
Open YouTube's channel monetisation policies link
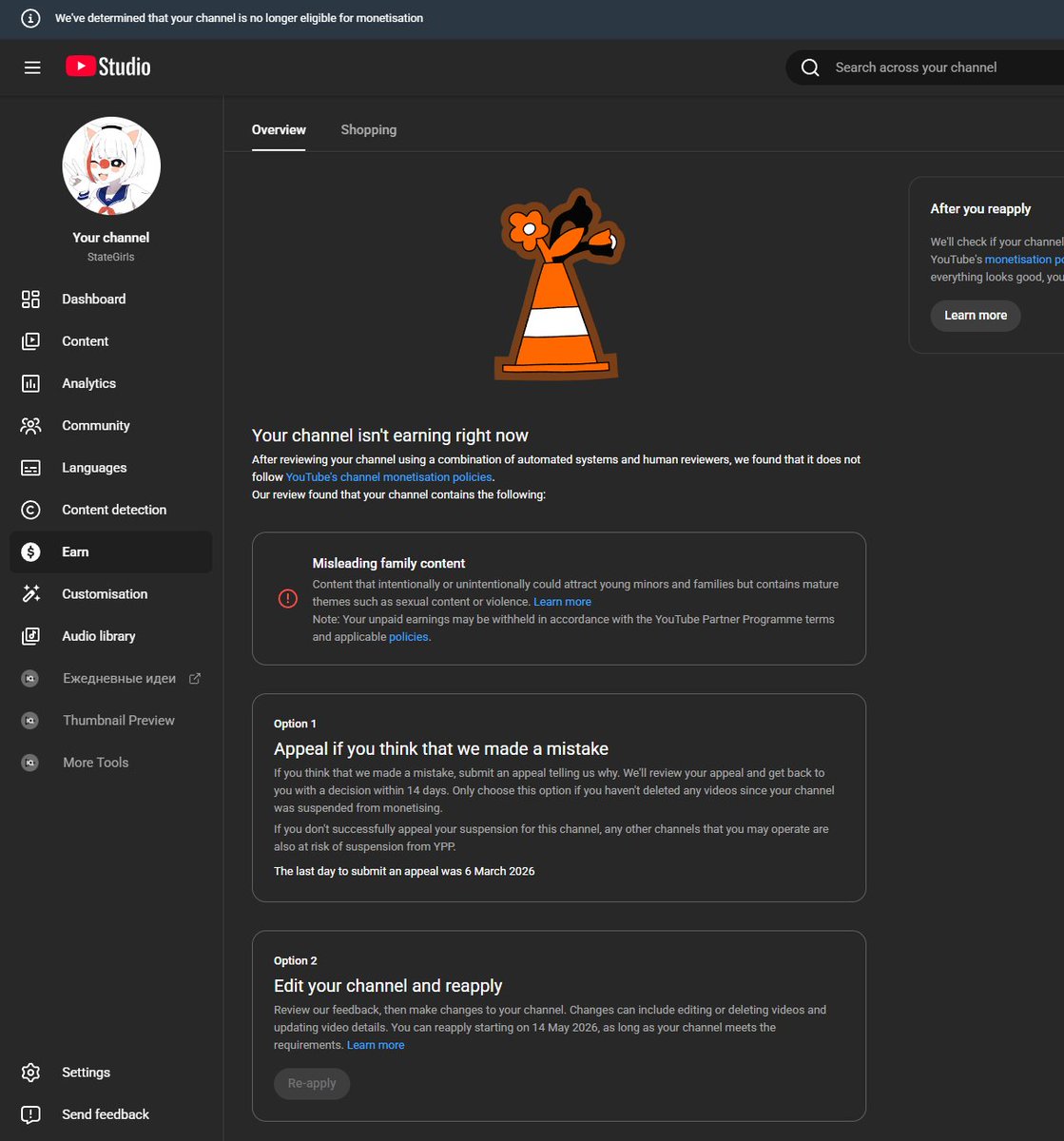pyautogui.click(x=389, y=477)
